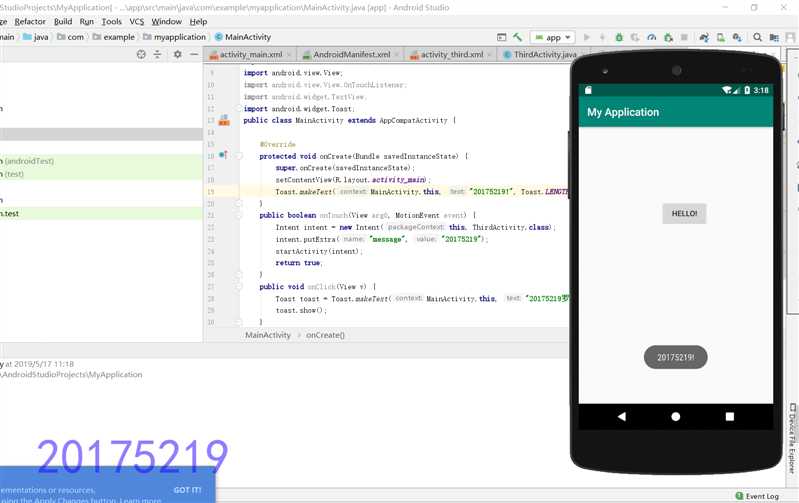Click the Stop square icon
The width and height of the screenshot is (799, 503).
(x=684, y=37)
